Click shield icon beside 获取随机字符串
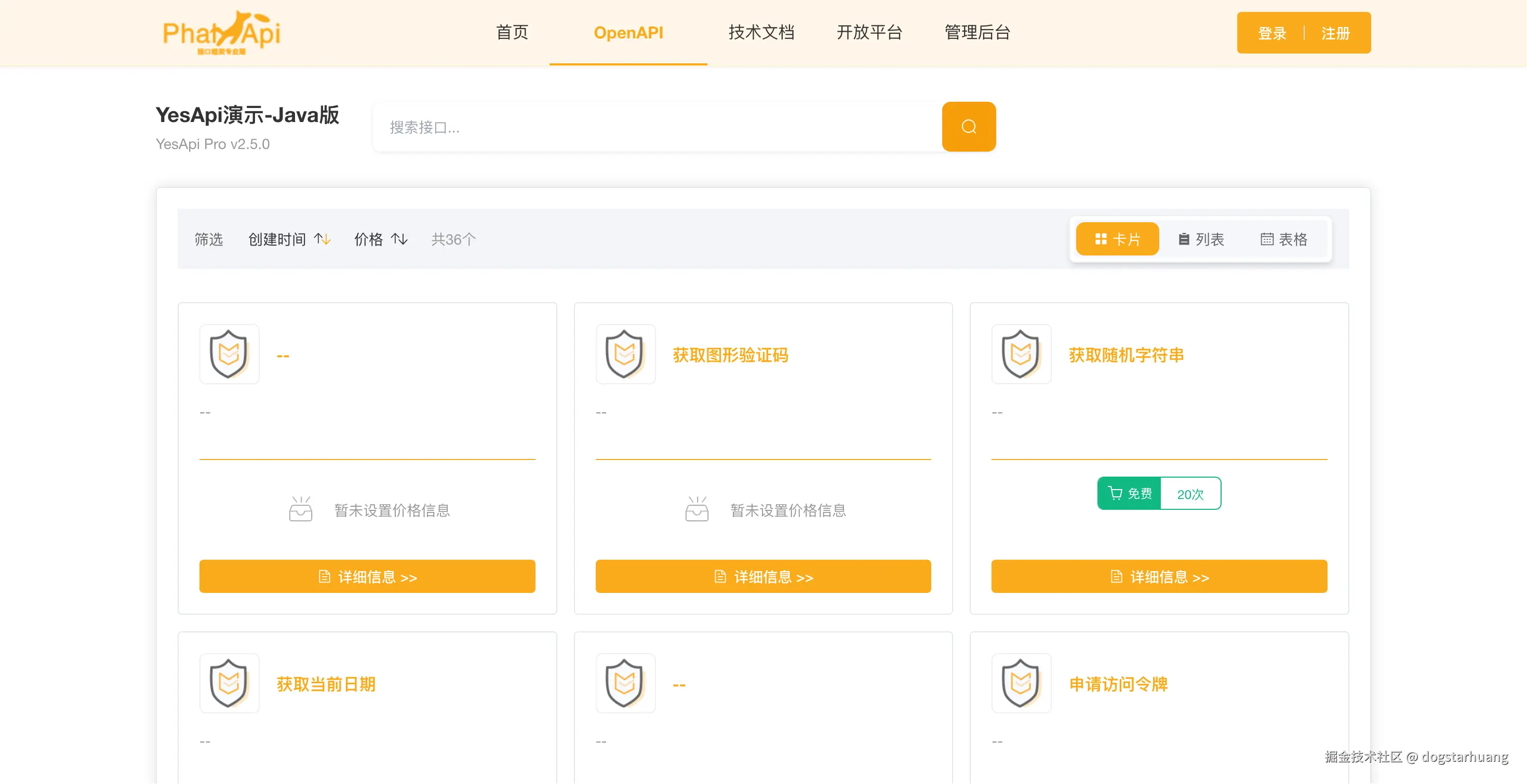The width and height of the screenshot is (1527, 784). coord(1021,355)
